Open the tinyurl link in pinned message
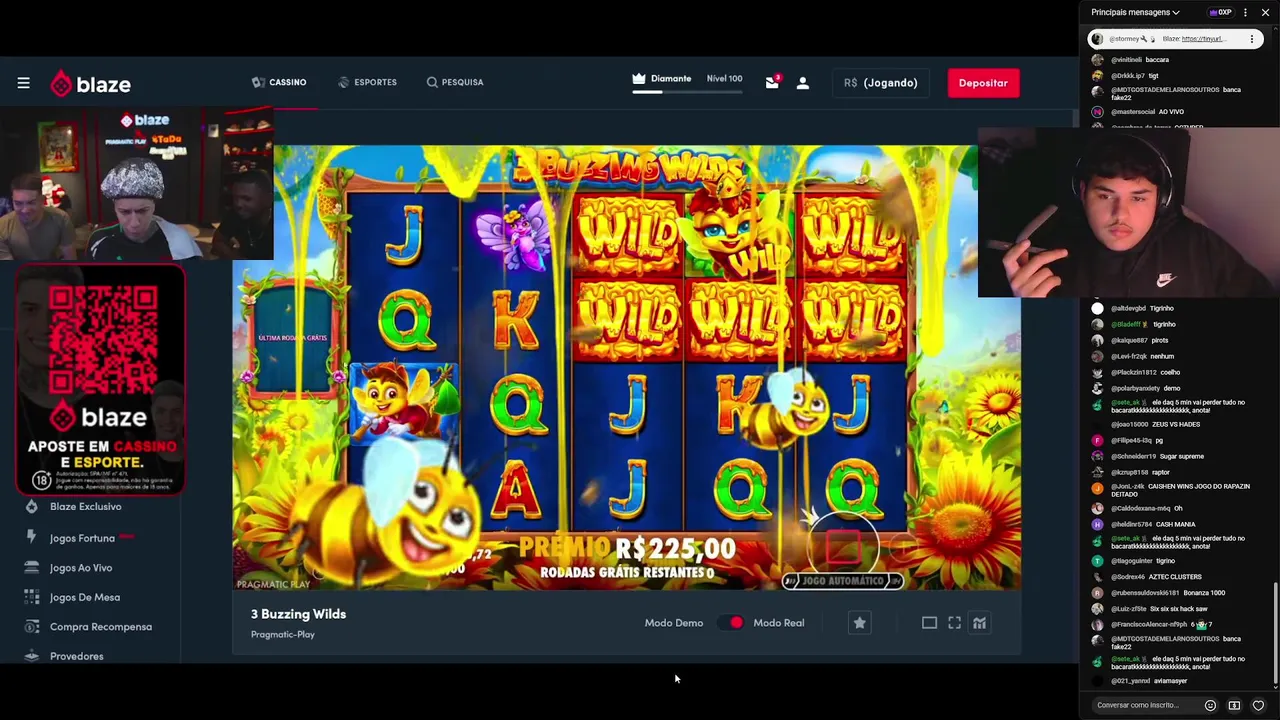 1203,39
